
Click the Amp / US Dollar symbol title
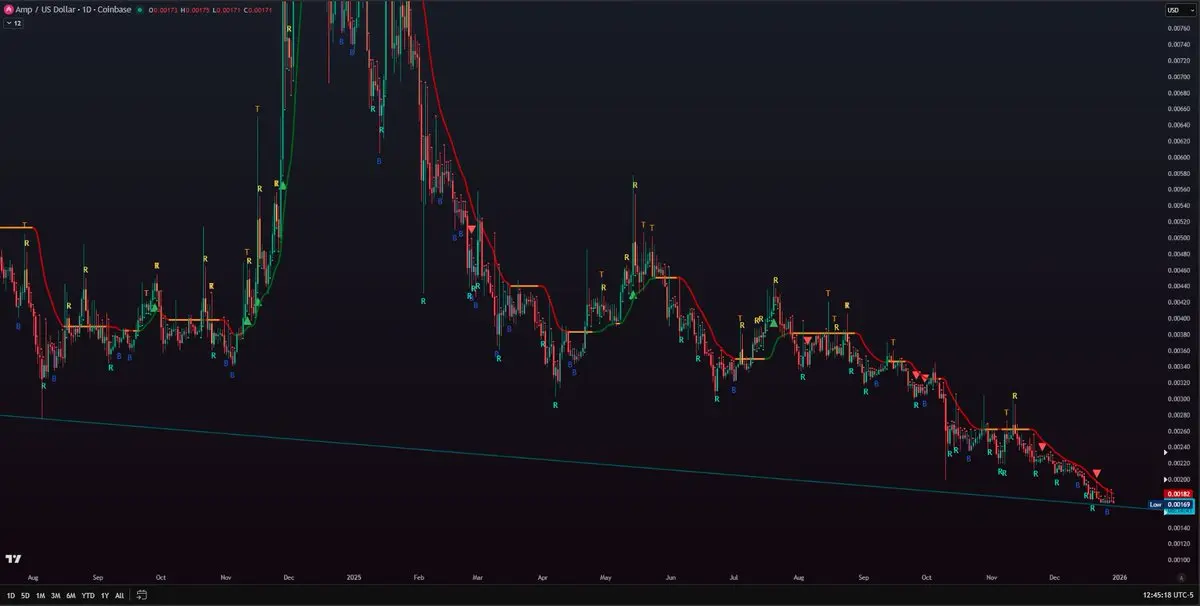[x=43, y=9]
